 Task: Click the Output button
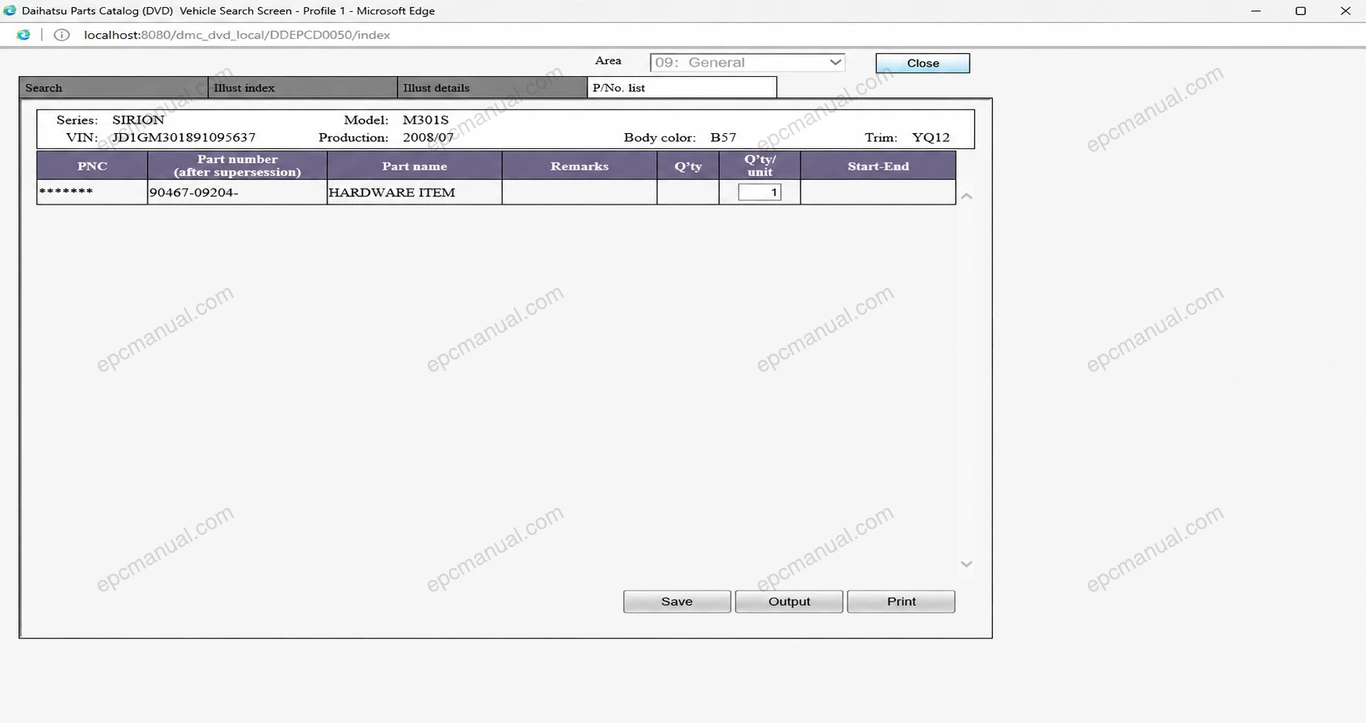(789, 601)
